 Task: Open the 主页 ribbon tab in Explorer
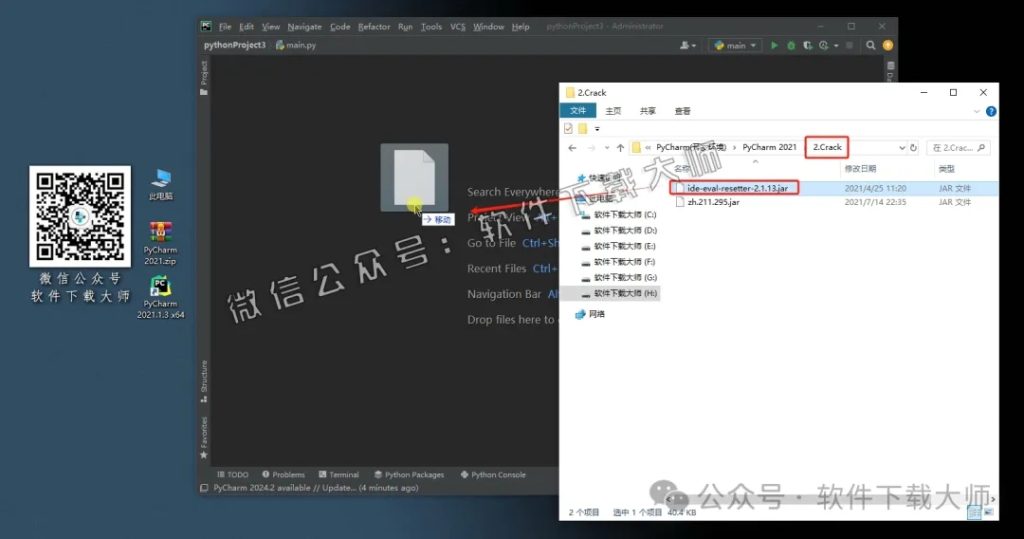pos(613,111)
